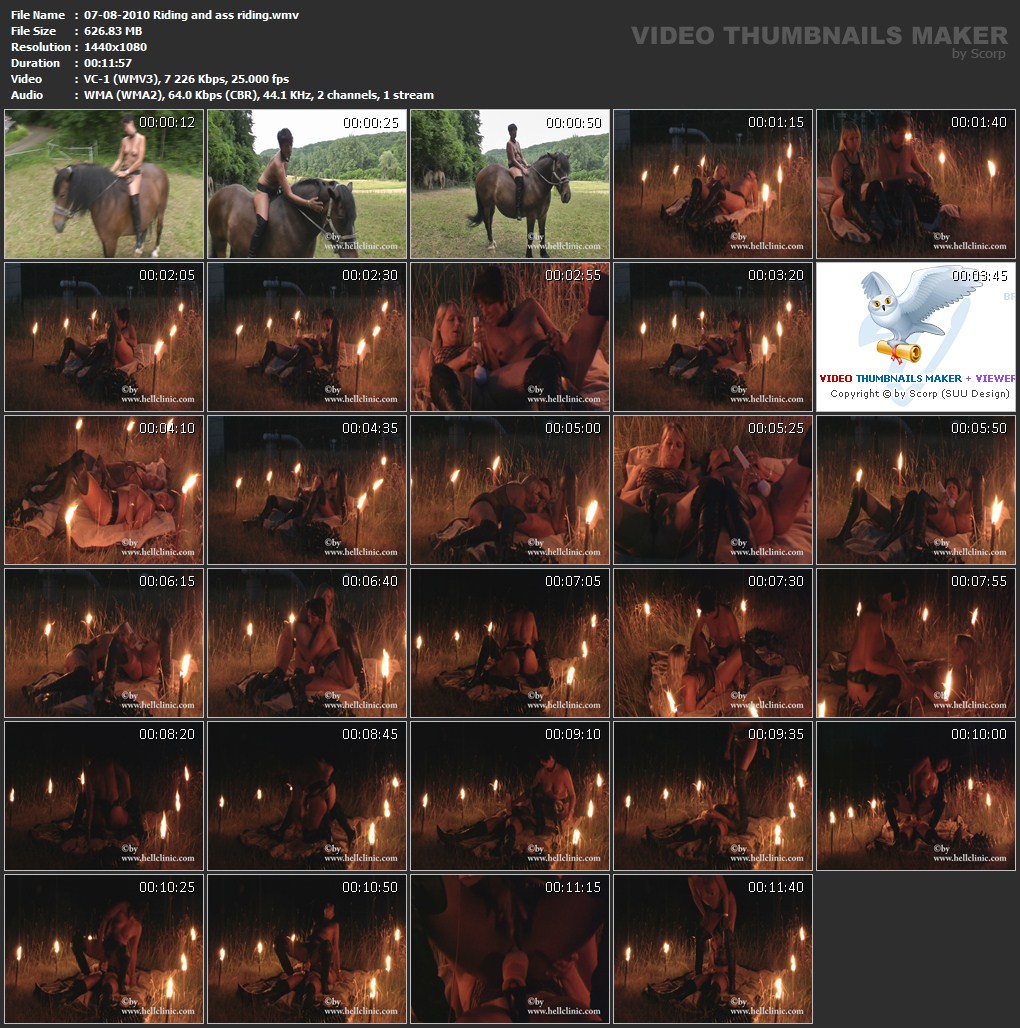Select the thumbnail stamped 00:00:50
Viewport: 1020px width, 1028px height.
(510, 185)
